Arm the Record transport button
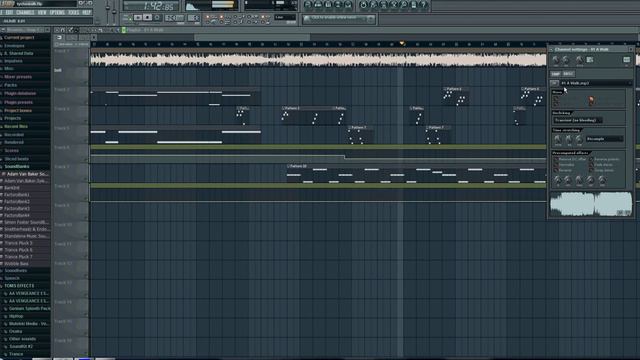 (157, 18)
